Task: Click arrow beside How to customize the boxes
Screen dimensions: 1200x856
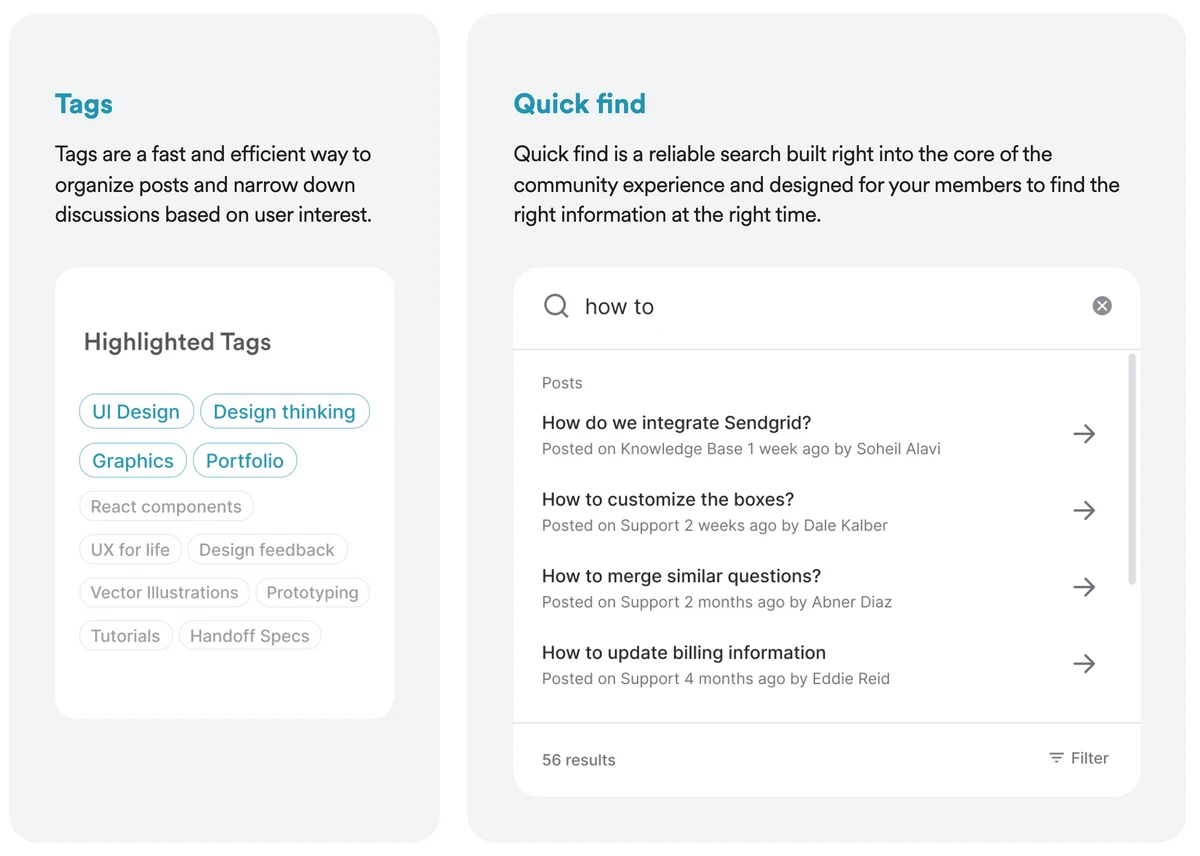Action: coord(1084,511)
